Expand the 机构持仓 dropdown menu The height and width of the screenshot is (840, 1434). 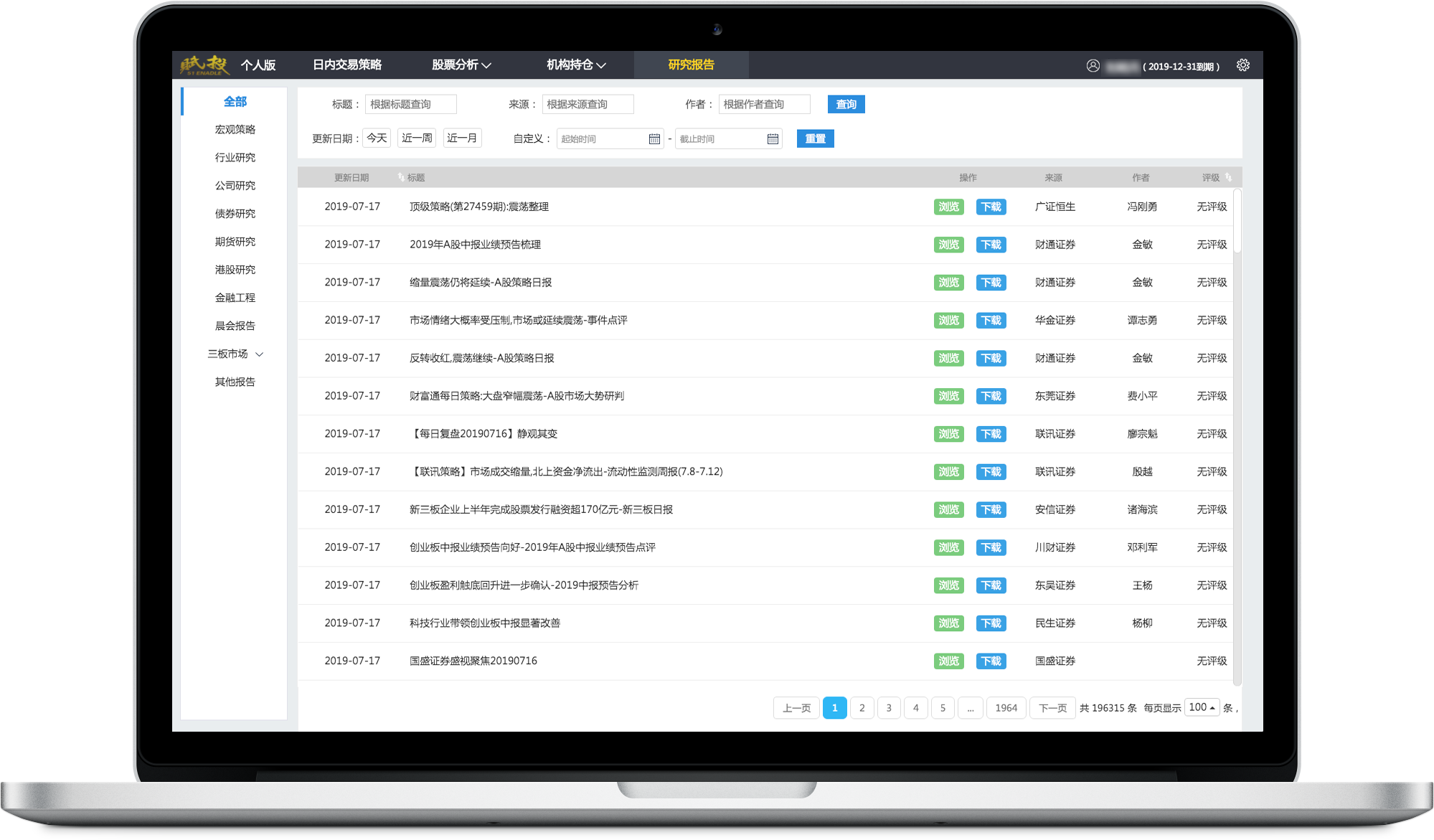click(576, 65)
